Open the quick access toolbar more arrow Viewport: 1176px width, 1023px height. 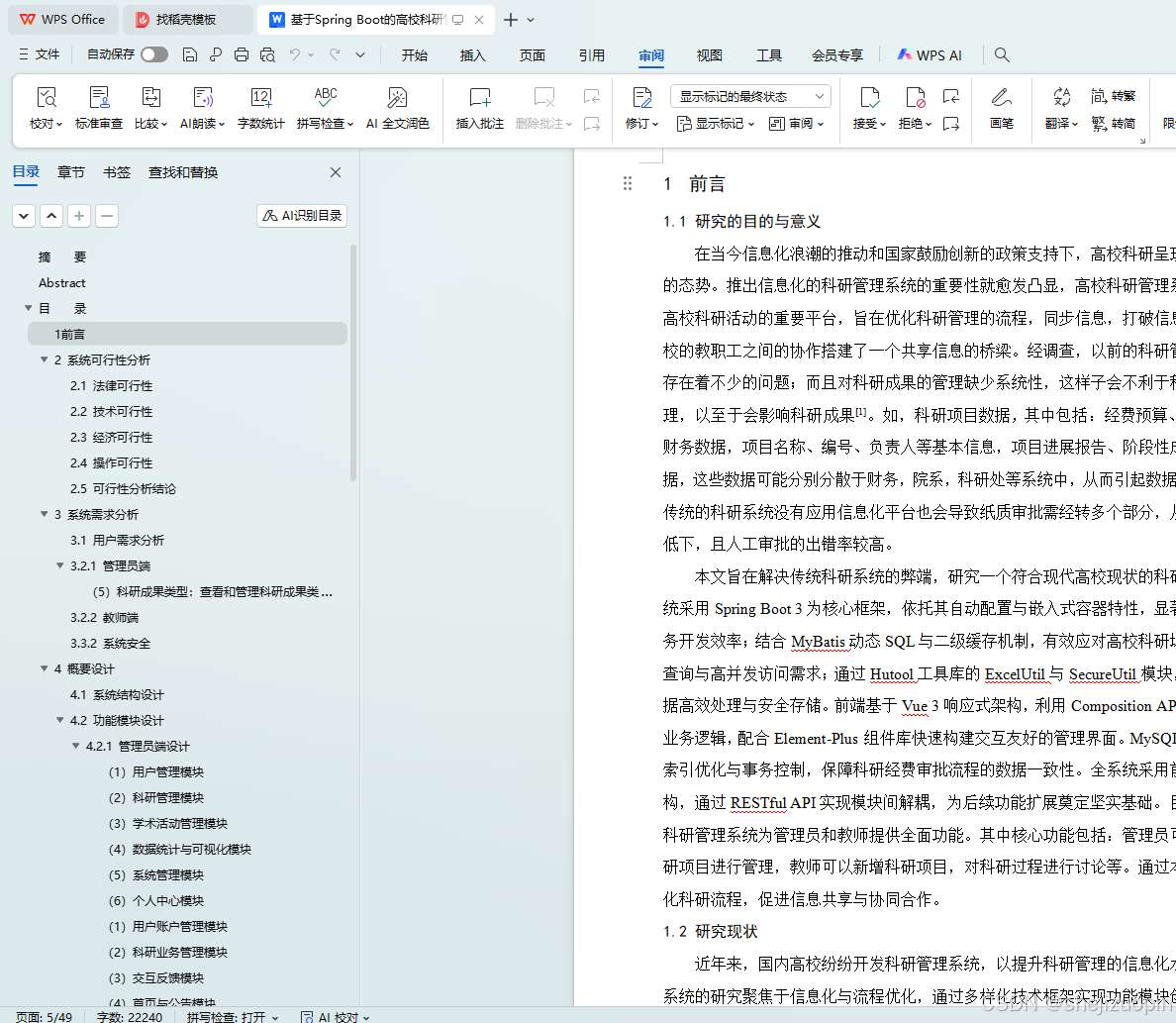(x=360, y=54)
